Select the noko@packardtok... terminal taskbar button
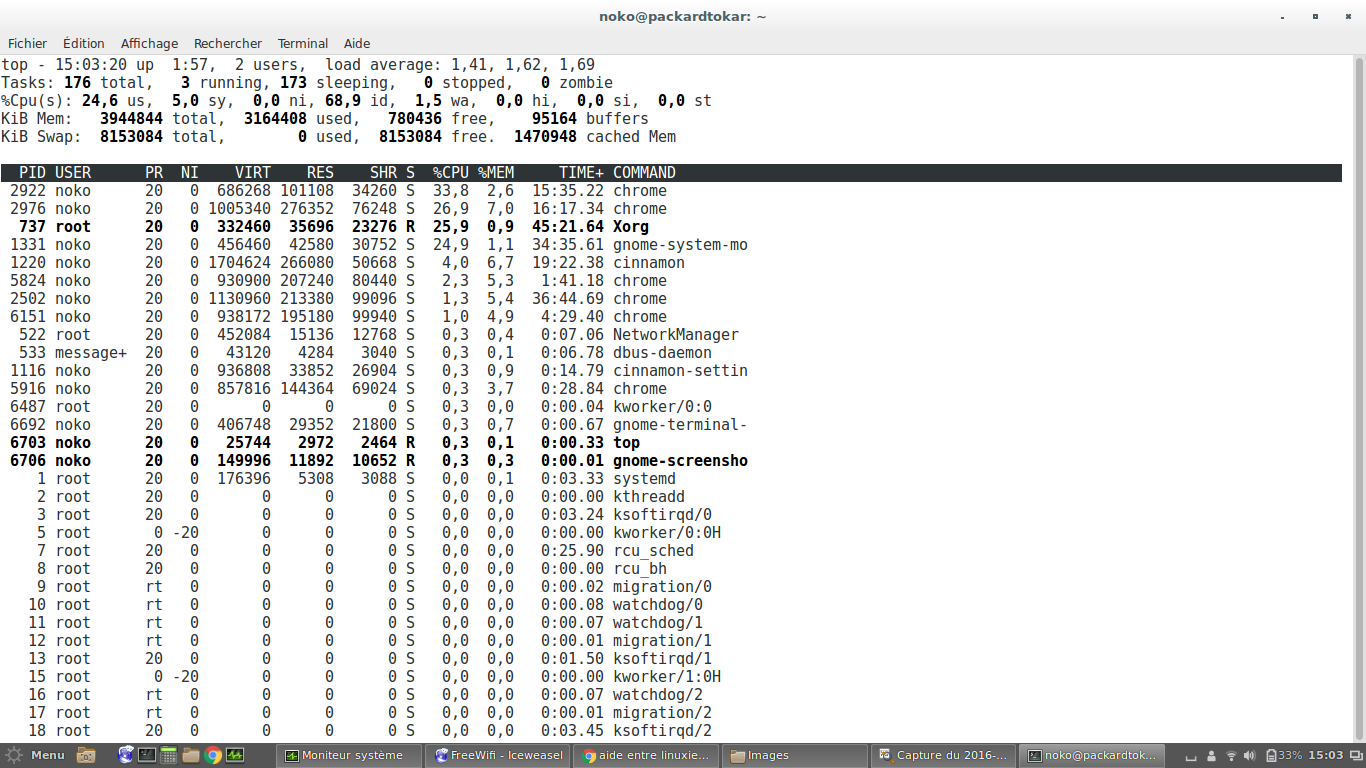Image resolution: width=1366 pixels, height=768 pixels. 1092,755
